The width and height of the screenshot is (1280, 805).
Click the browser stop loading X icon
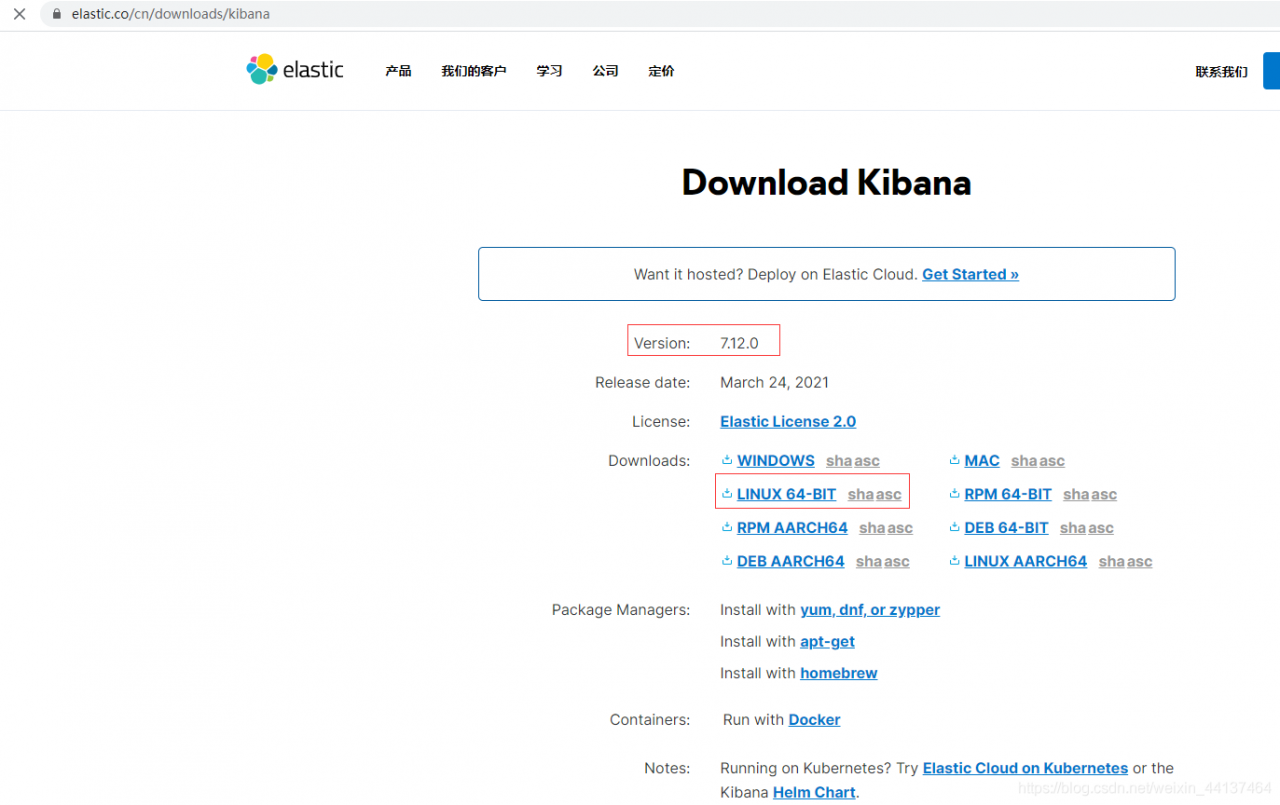(19, 14)
